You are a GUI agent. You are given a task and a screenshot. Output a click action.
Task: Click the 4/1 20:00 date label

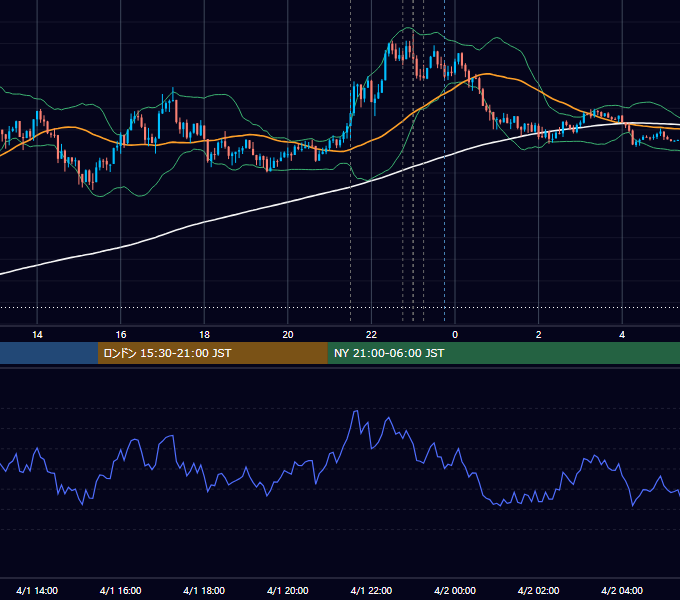tap(288, 590)
